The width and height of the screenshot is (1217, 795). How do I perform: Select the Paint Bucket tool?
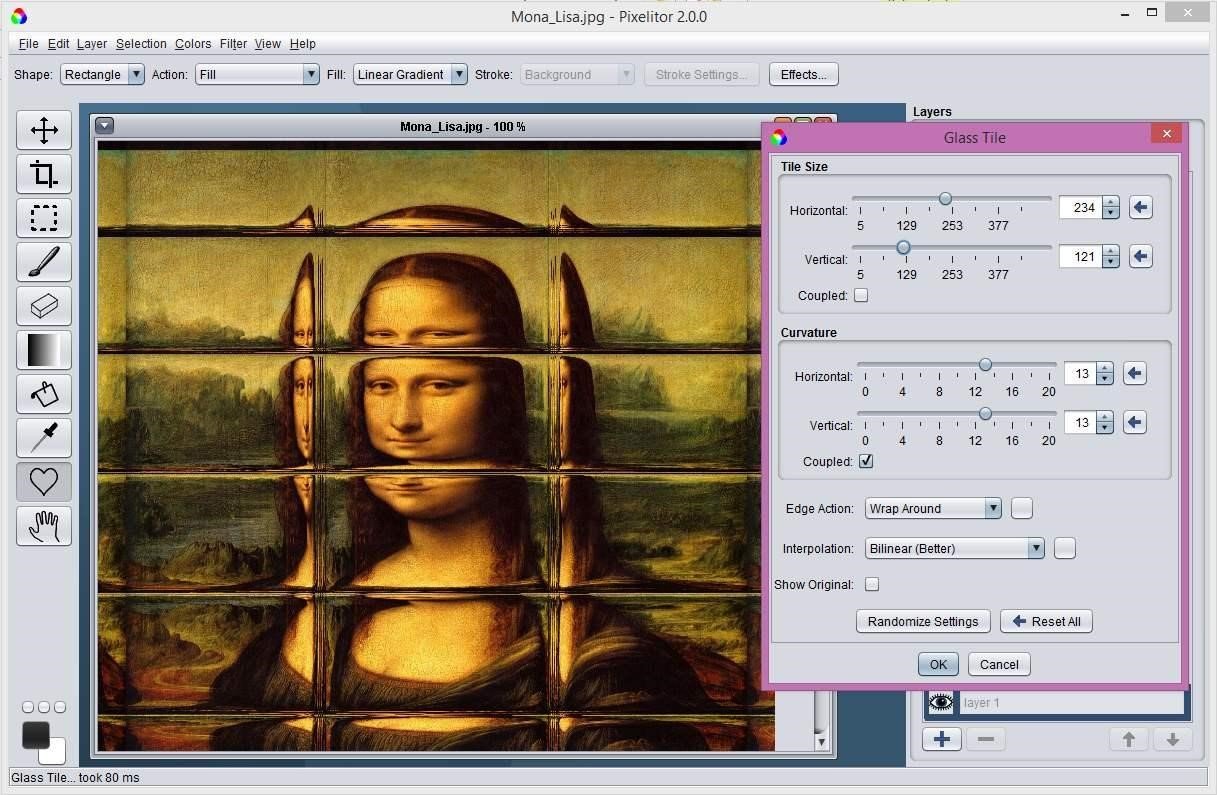click(x=44, y=394)
